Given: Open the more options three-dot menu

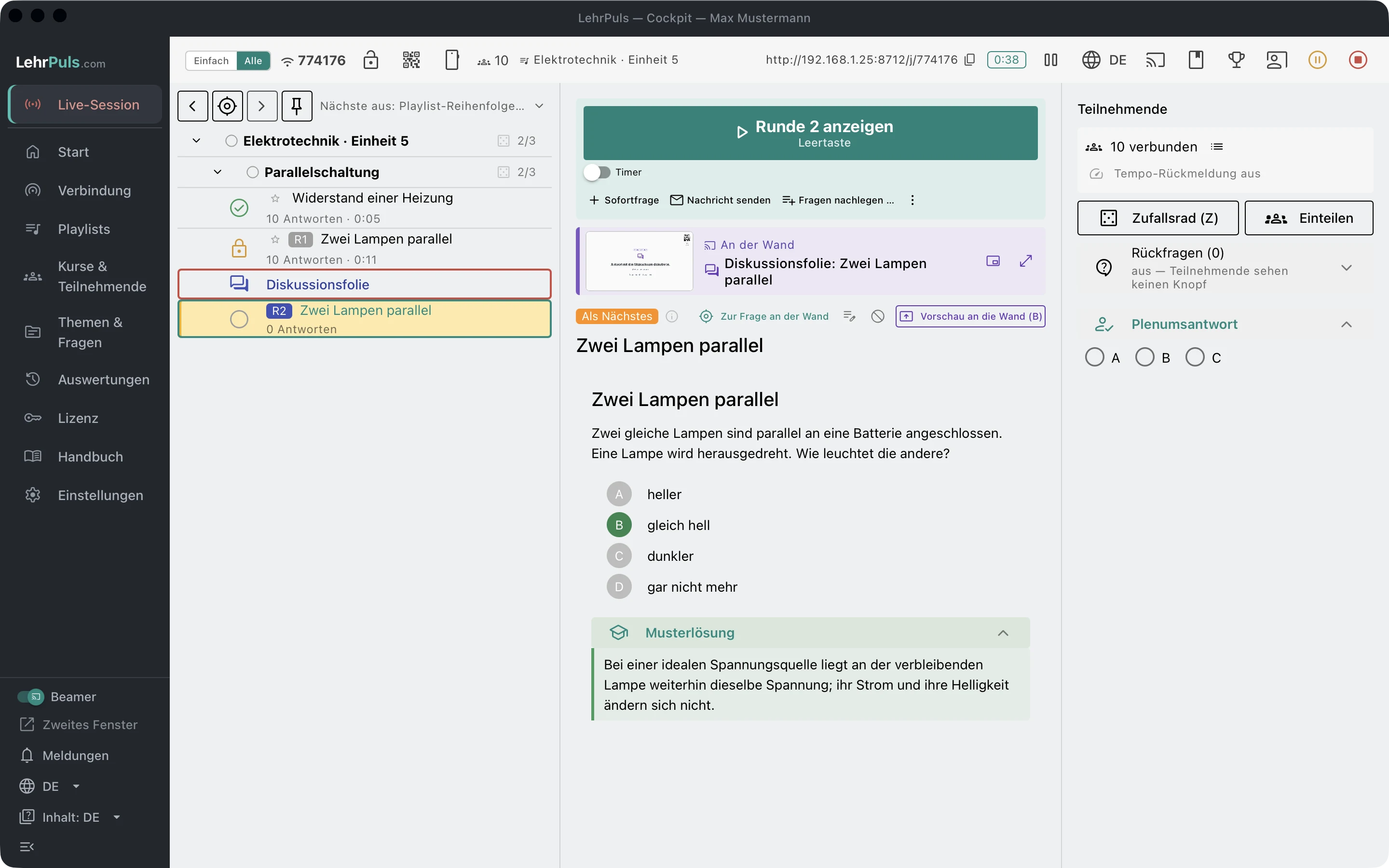Looking at the screenshot, I should coord(912,200).
